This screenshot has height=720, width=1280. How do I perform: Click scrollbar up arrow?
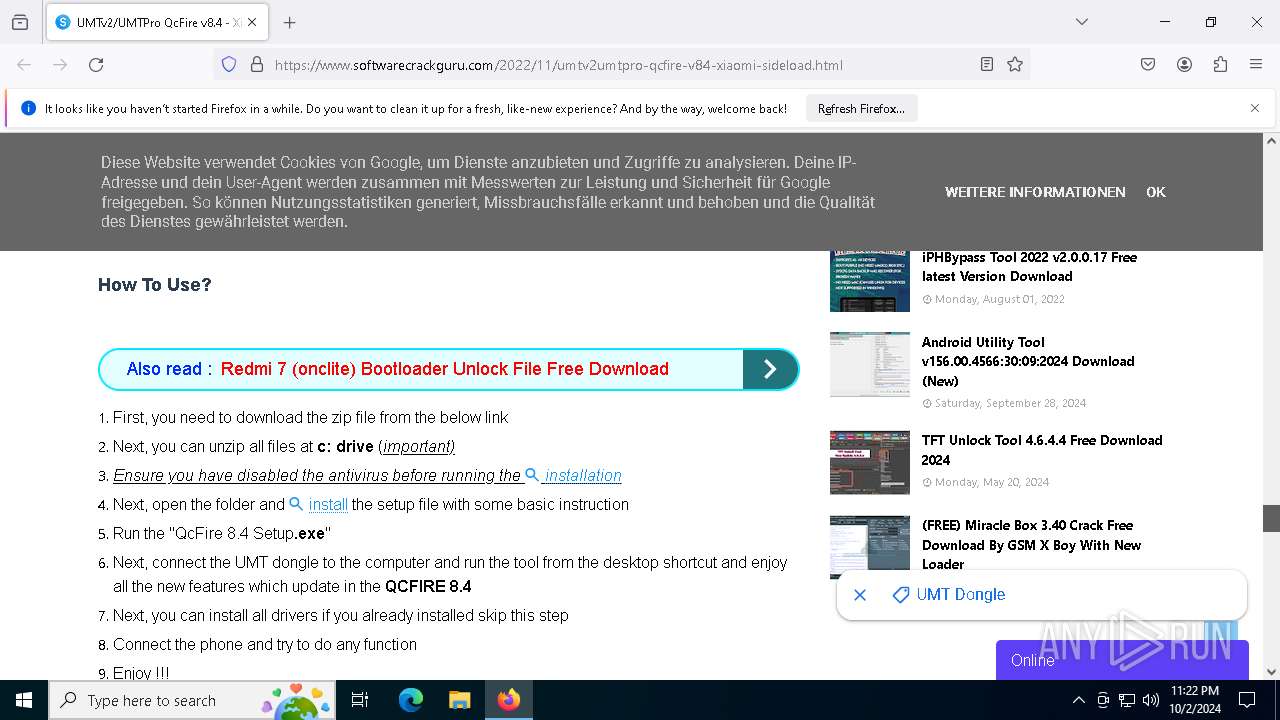pos(1271,141)
